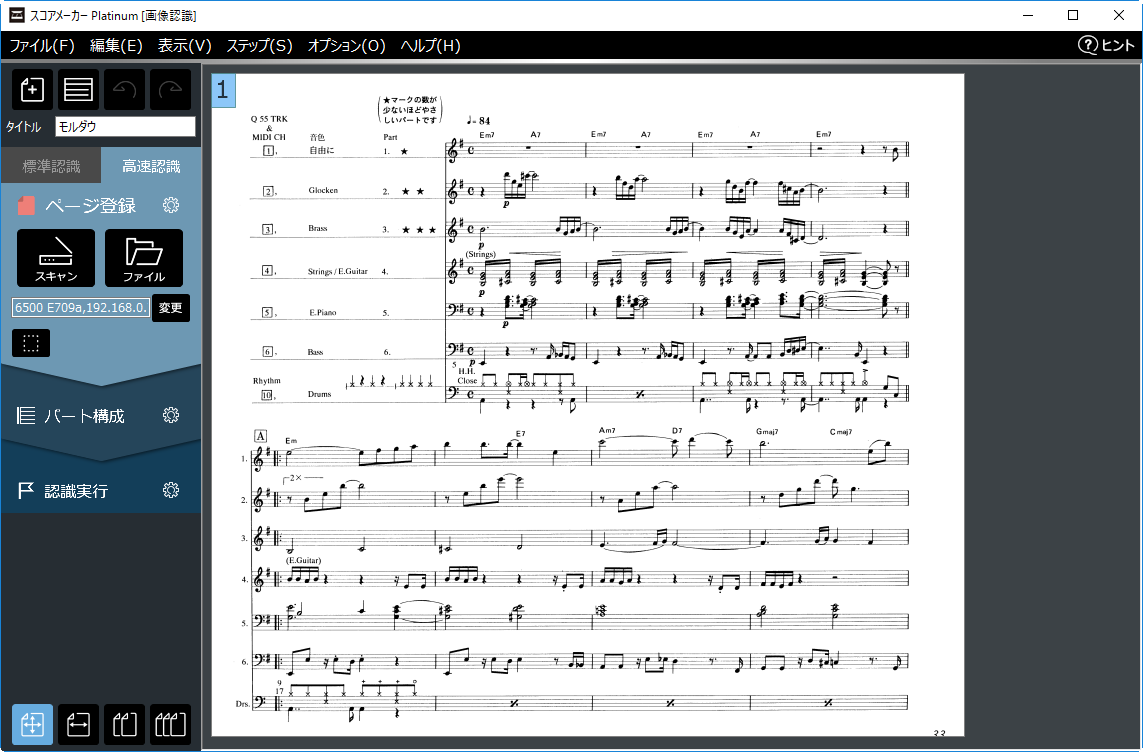1143x752 pixels.
Task: Select fit whole page view icon
Action: 32,724
